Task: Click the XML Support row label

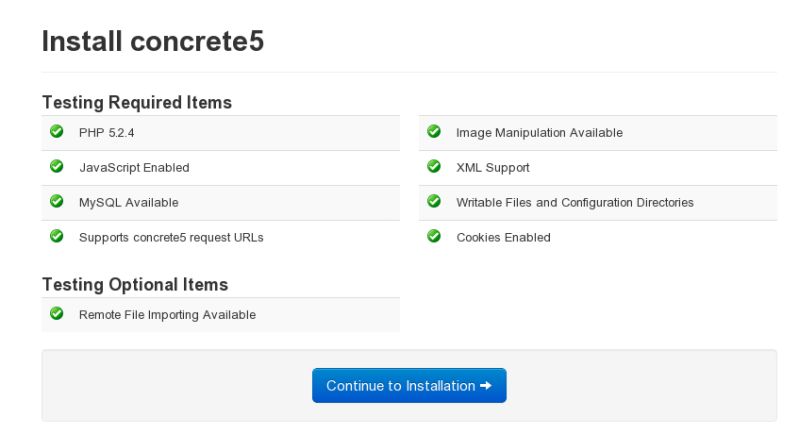Action: tap(493, 168)
